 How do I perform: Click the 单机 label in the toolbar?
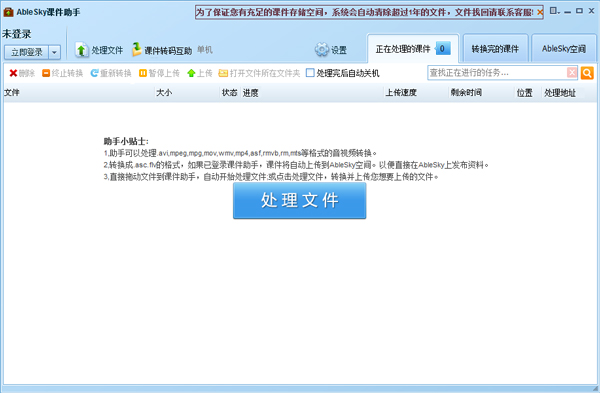[x=205, y=50]
